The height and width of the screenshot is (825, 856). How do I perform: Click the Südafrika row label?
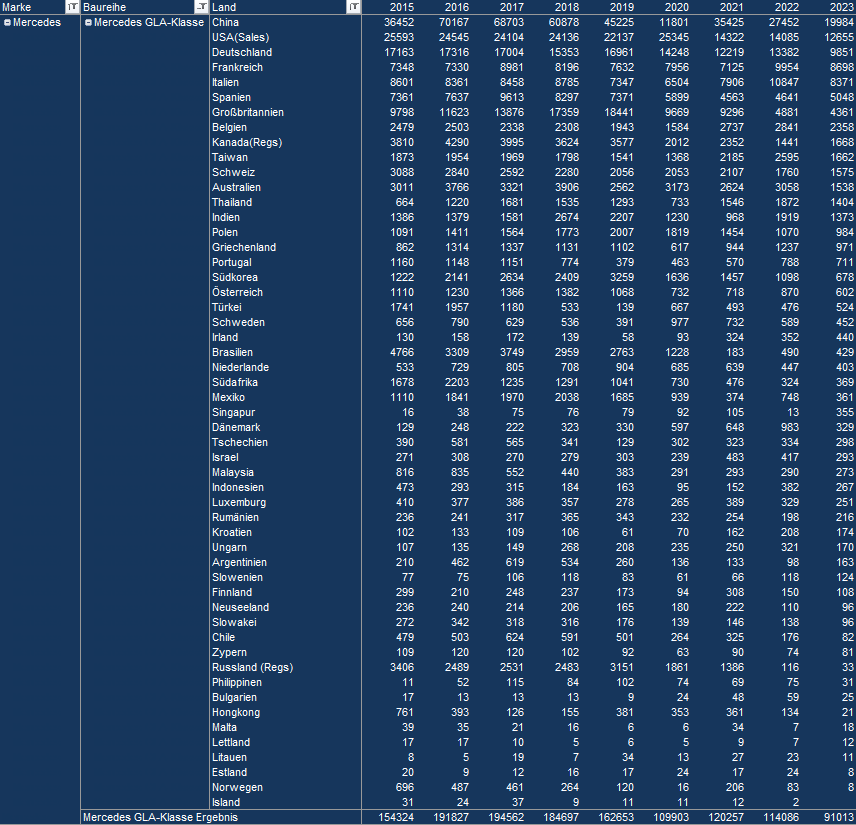[235, 383]
